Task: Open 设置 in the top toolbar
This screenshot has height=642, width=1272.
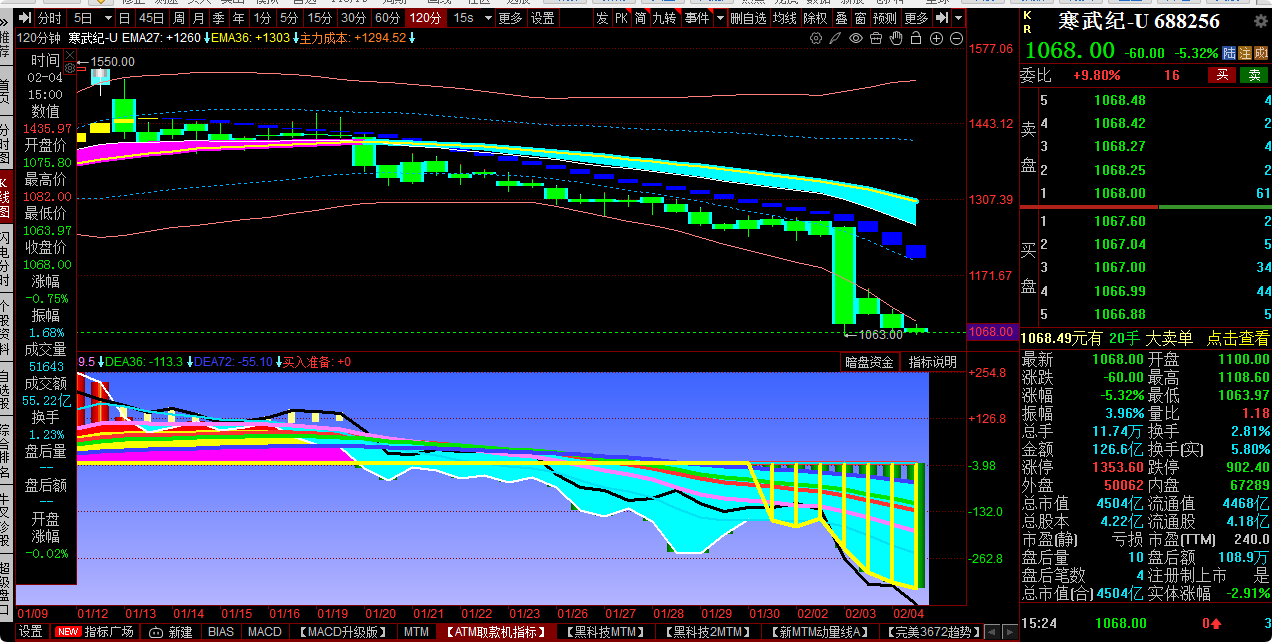Action: click(543, 18)
